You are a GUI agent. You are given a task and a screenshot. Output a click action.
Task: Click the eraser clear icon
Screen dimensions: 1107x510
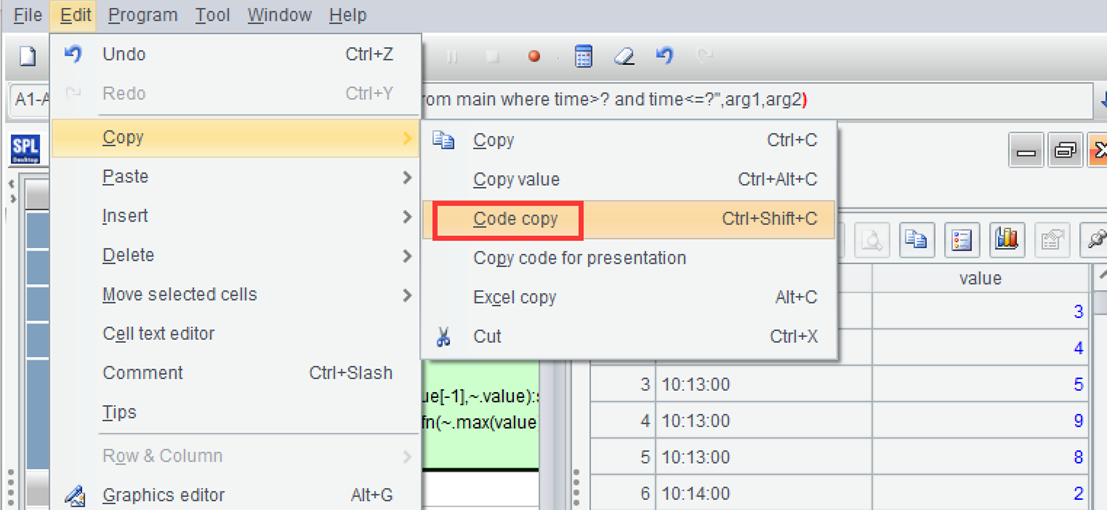(624, 57)
